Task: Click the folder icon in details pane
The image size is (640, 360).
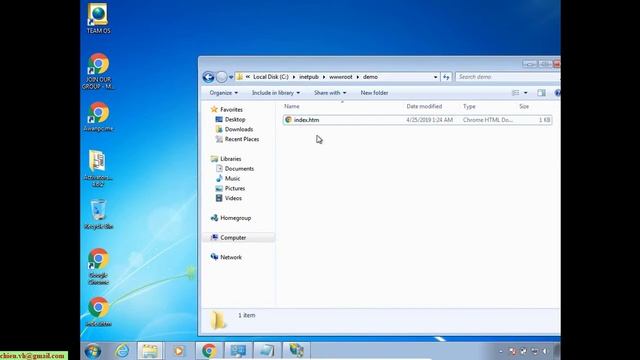Action: tap(218, 320)
